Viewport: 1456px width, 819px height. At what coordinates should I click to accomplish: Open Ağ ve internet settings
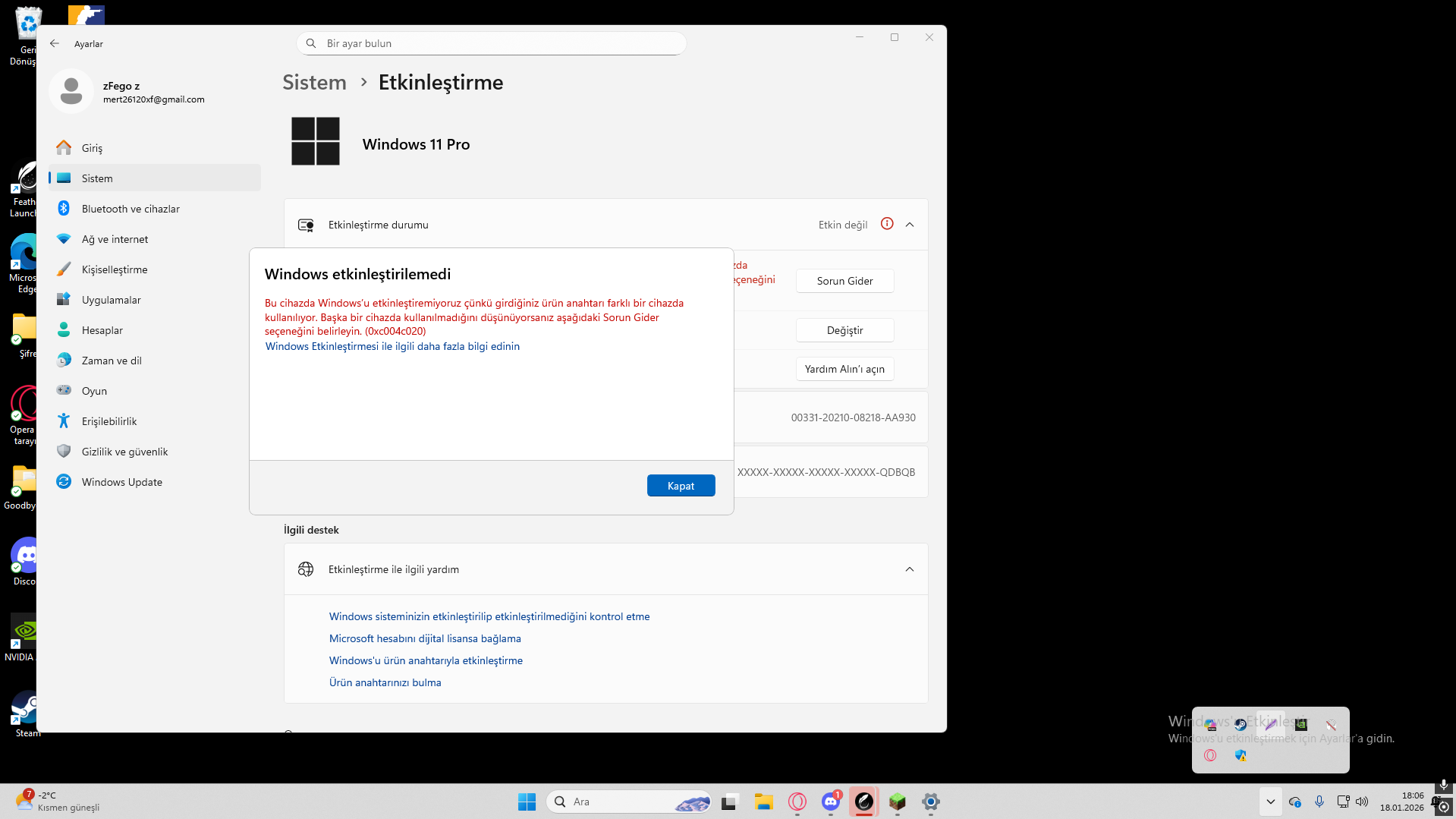[x=155, y=239]
